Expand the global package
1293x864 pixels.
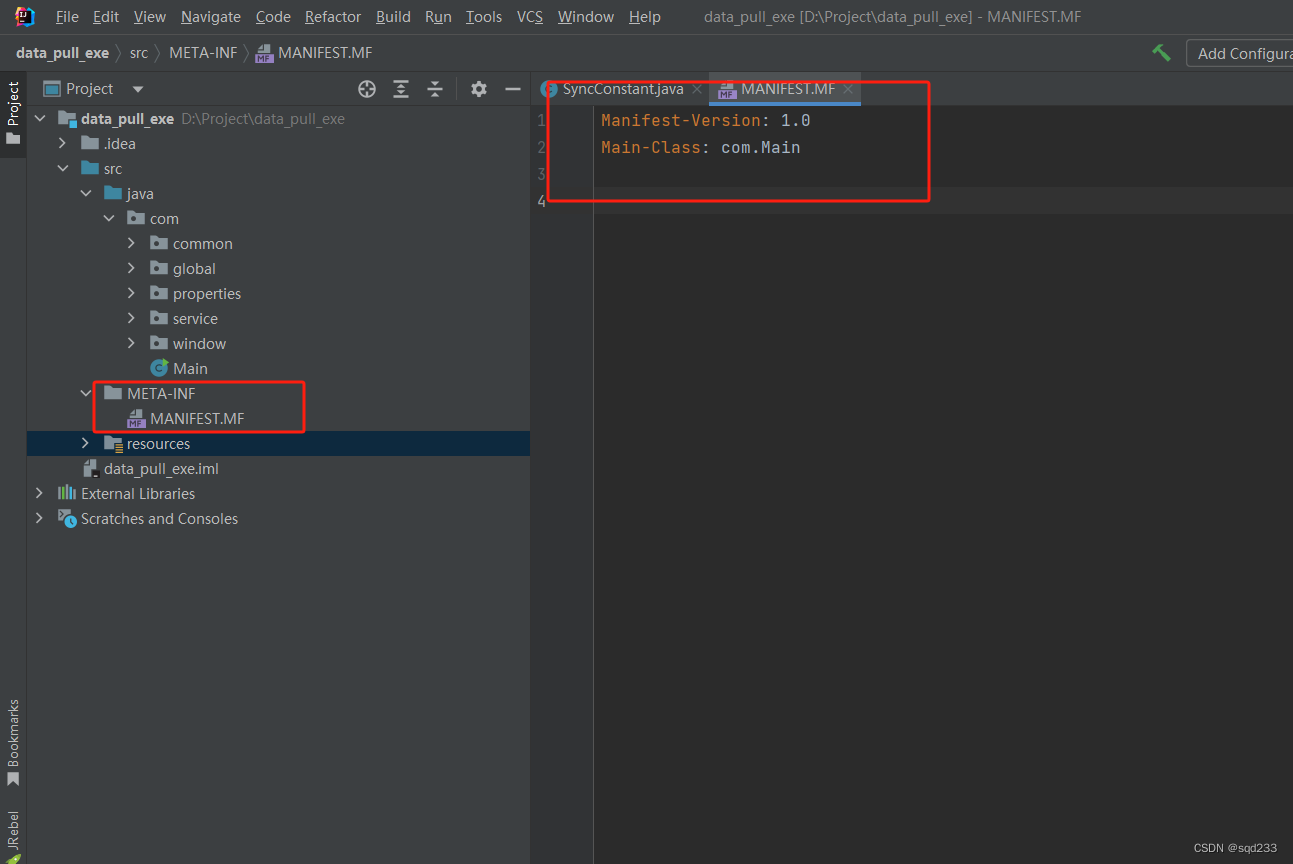132,268
